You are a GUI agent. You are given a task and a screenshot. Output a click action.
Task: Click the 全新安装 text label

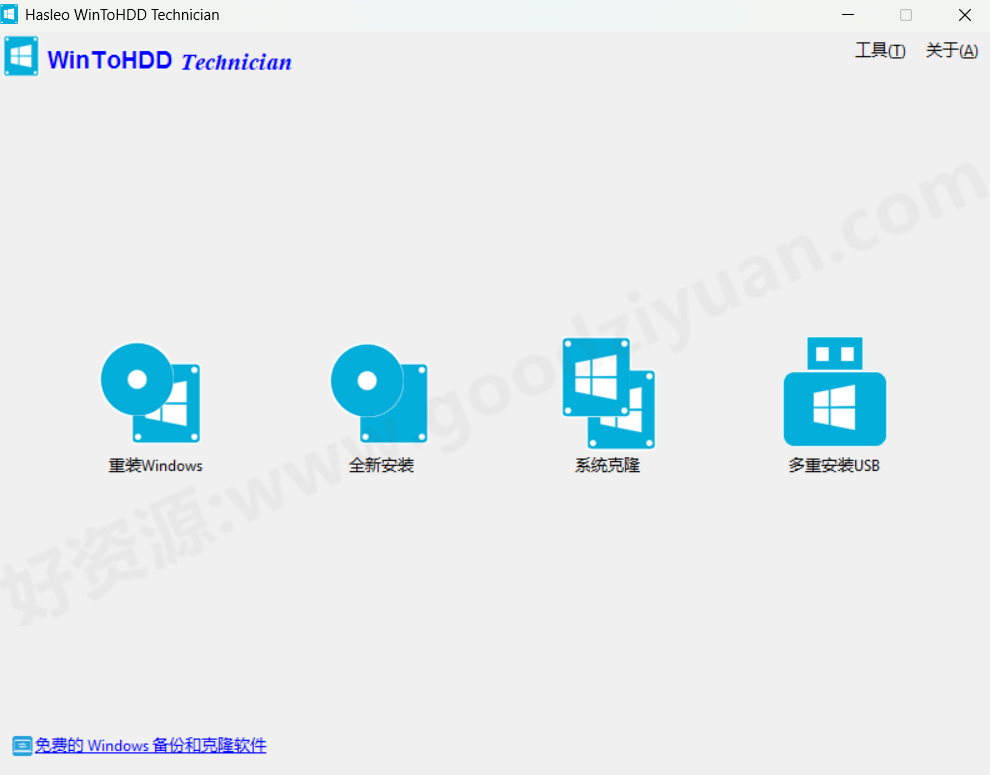pos(379,465)
